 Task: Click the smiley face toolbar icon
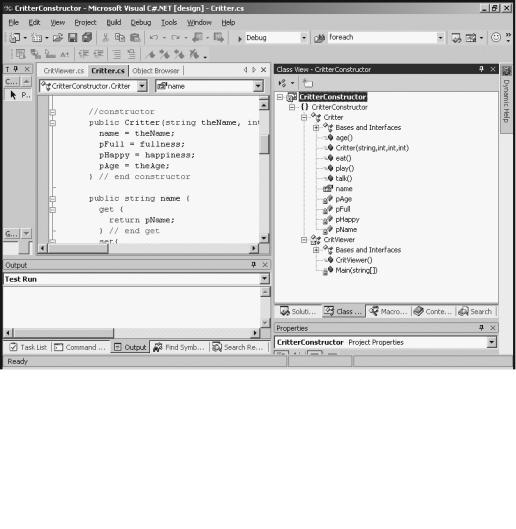tap(495, 37)
